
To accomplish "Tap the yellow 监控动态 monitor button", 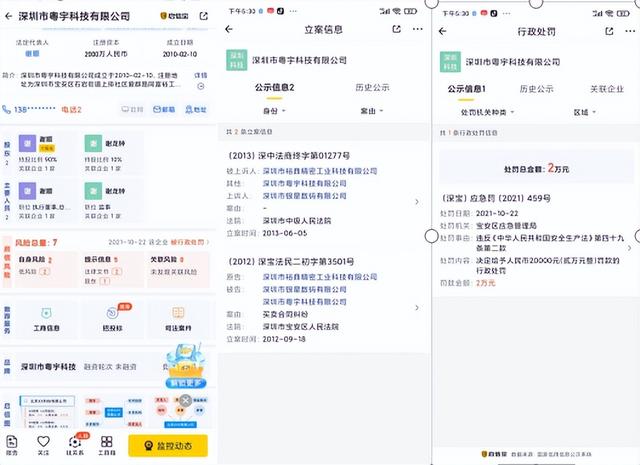I will (168, 445).
